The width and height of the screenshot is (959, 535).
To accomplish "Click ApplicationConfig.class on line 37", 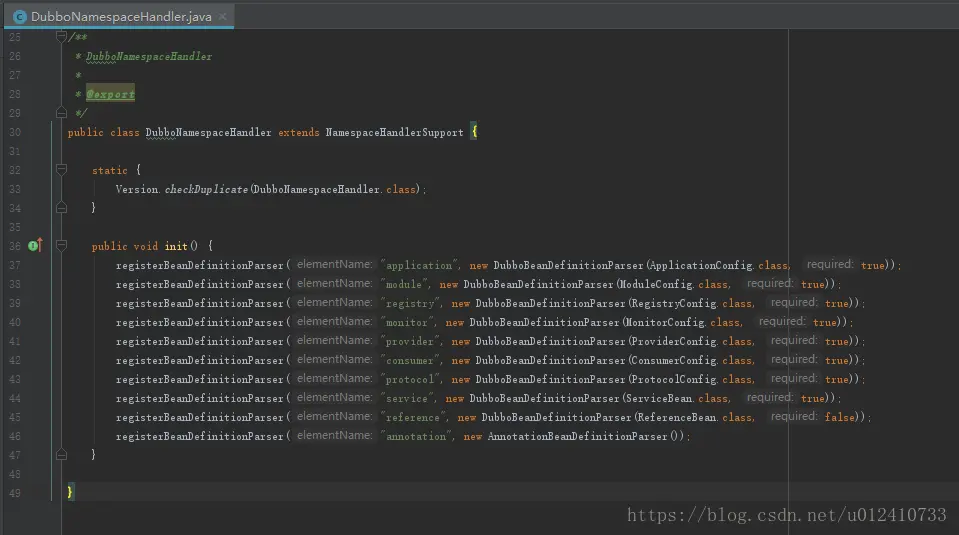I will 718,265.
